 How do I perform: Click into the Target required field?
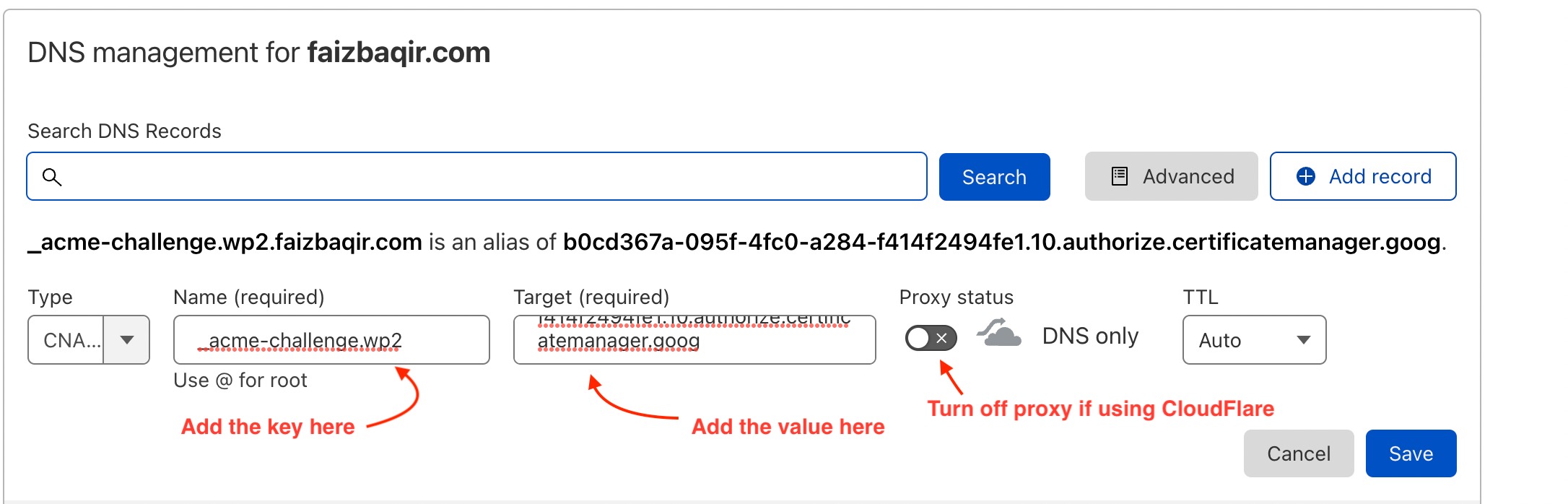(694, 340)
